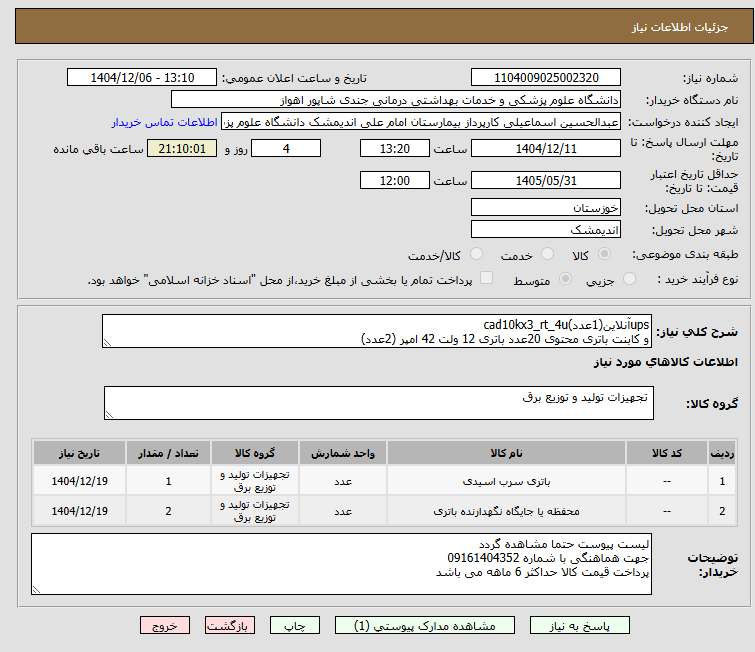Click the need date cell in row 1

pyautogui.click(x=79, y=481)
